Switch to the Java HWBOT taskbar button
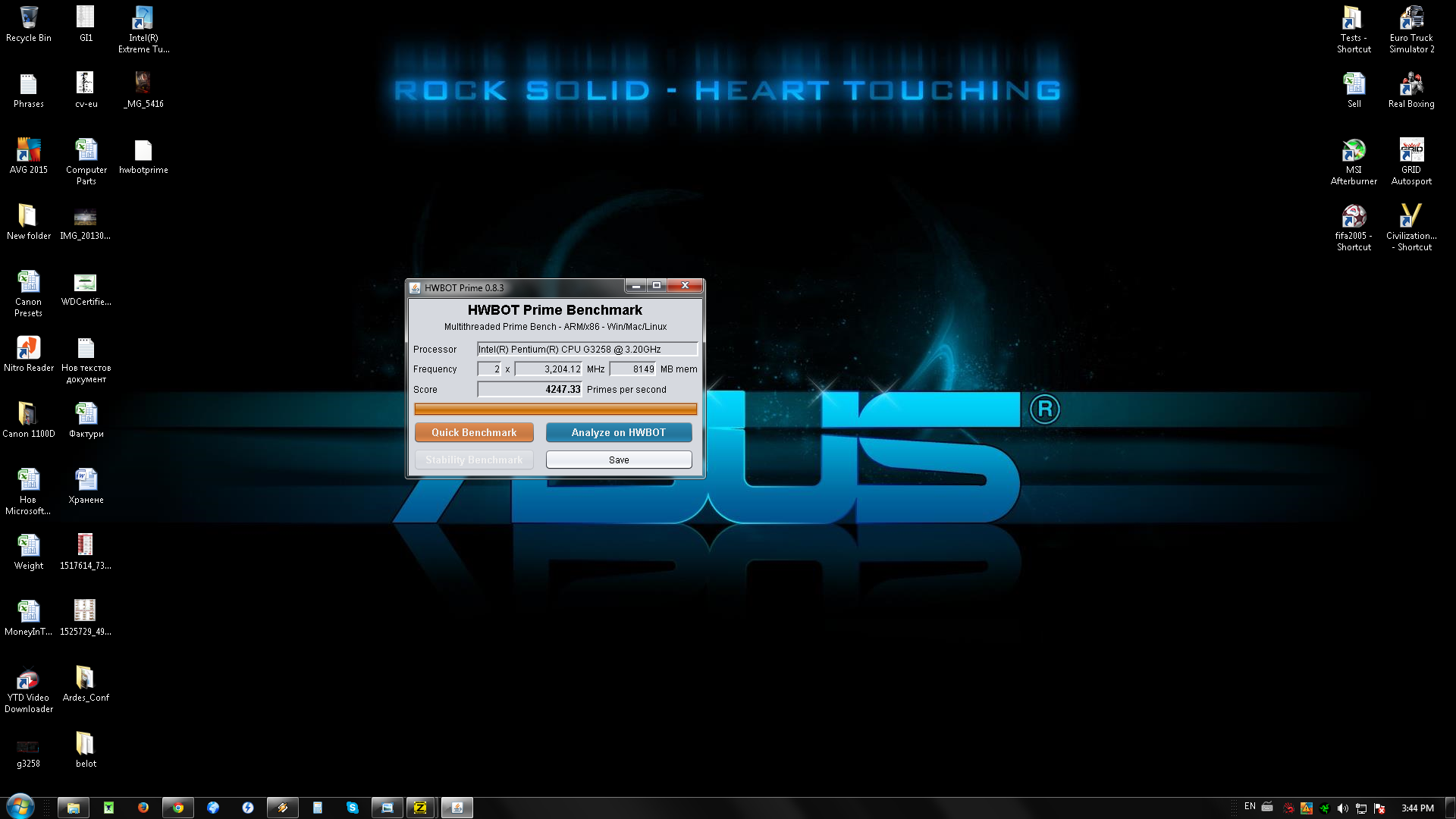The height and width of the screenshot is (819, 1456). (457, 808)
